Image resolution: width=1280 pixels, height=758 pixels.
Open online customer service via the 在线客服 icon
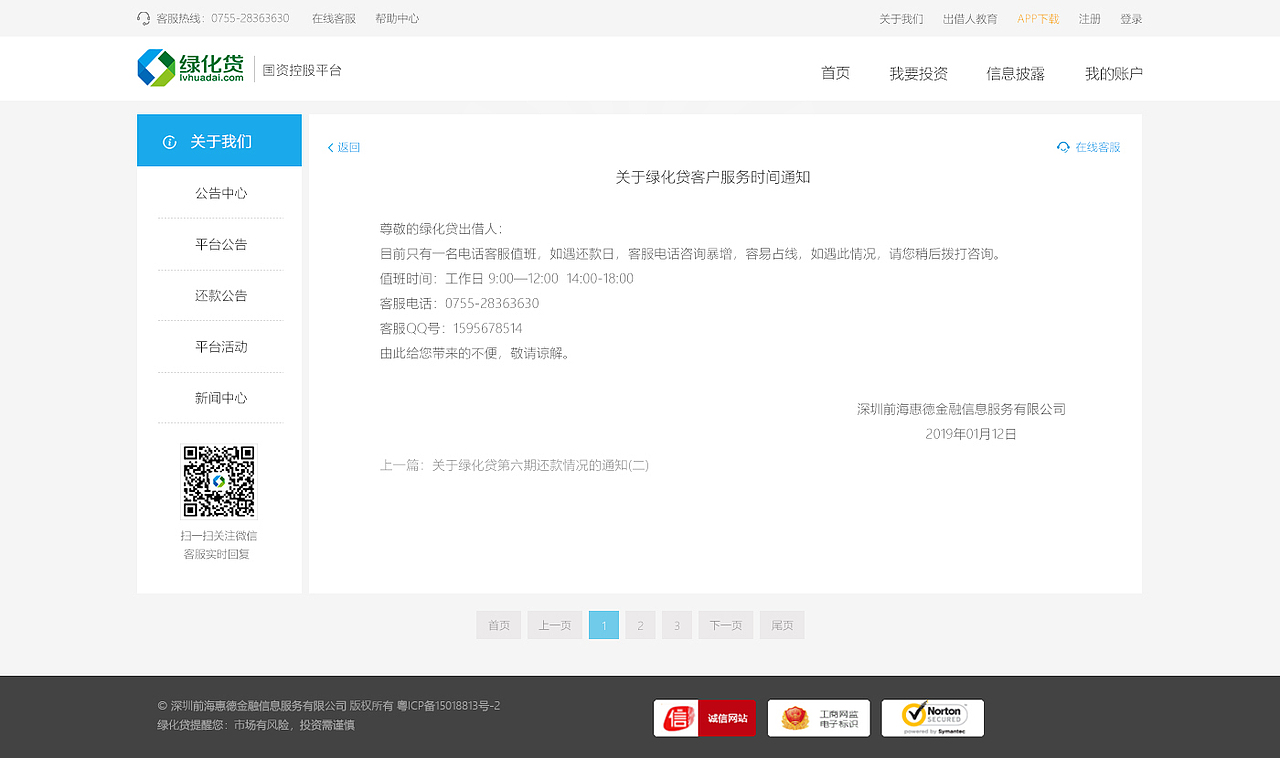coord(1063,146)
